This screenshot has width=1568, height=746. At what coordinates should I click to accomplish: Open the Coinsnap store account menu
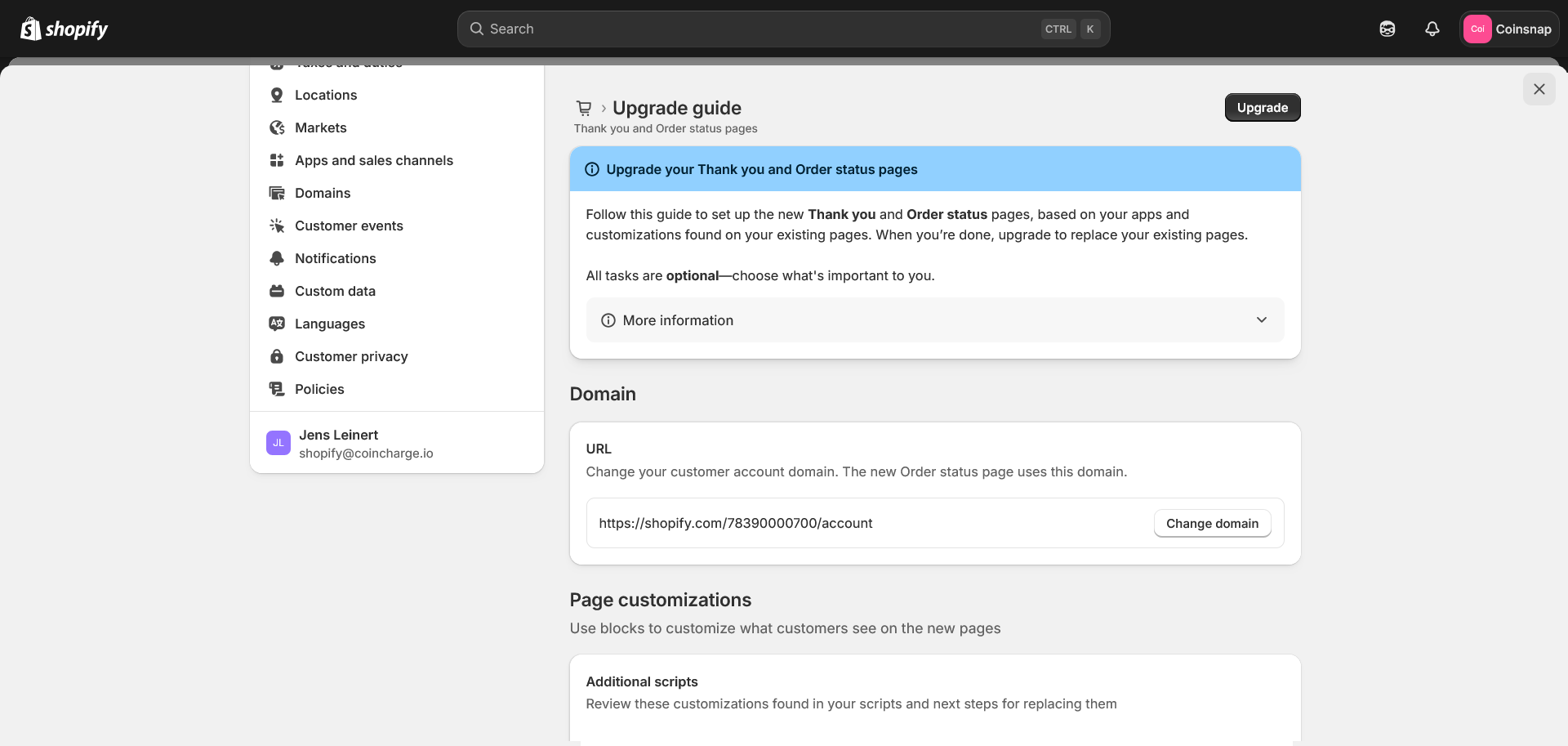tap(1508, 29)
